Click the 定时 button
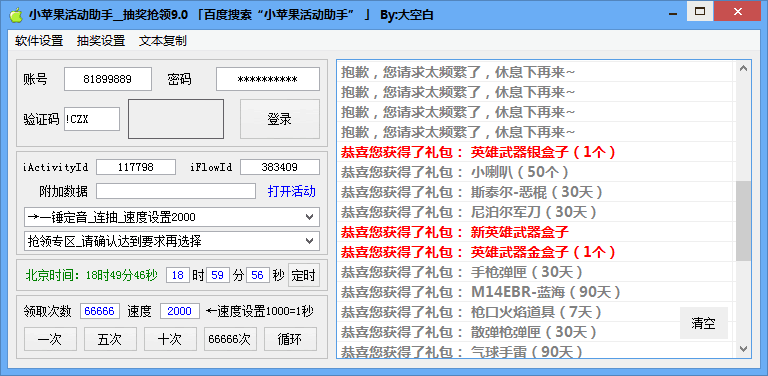This screenshot has width=768, height=376. click(x=304, y=275)
